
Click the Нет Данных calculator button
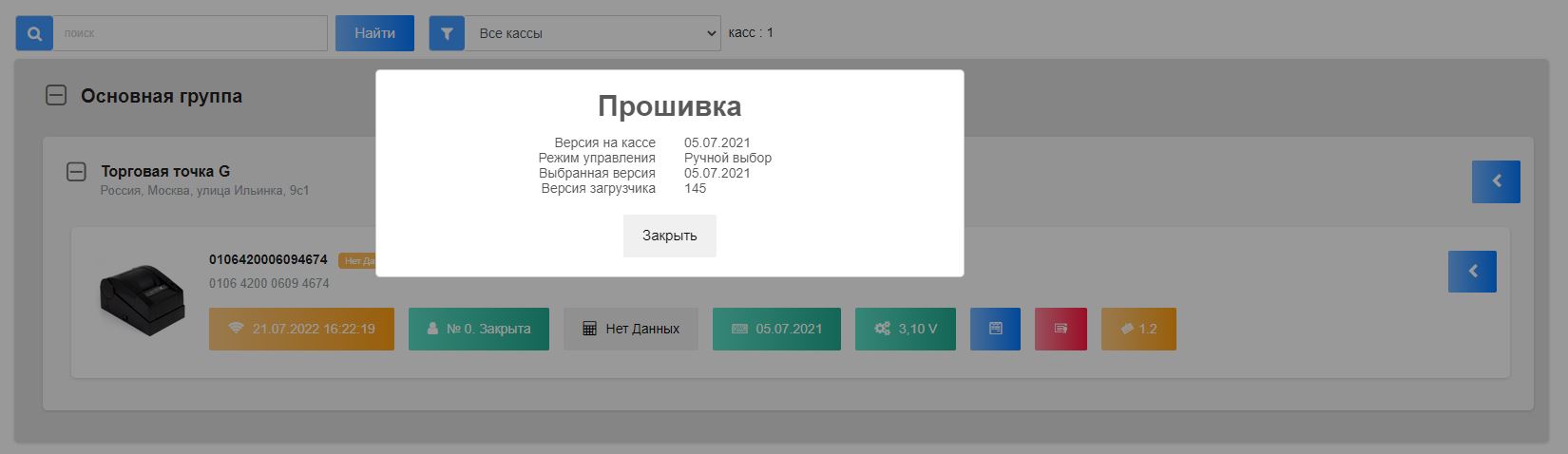click(x=630, y=329)
